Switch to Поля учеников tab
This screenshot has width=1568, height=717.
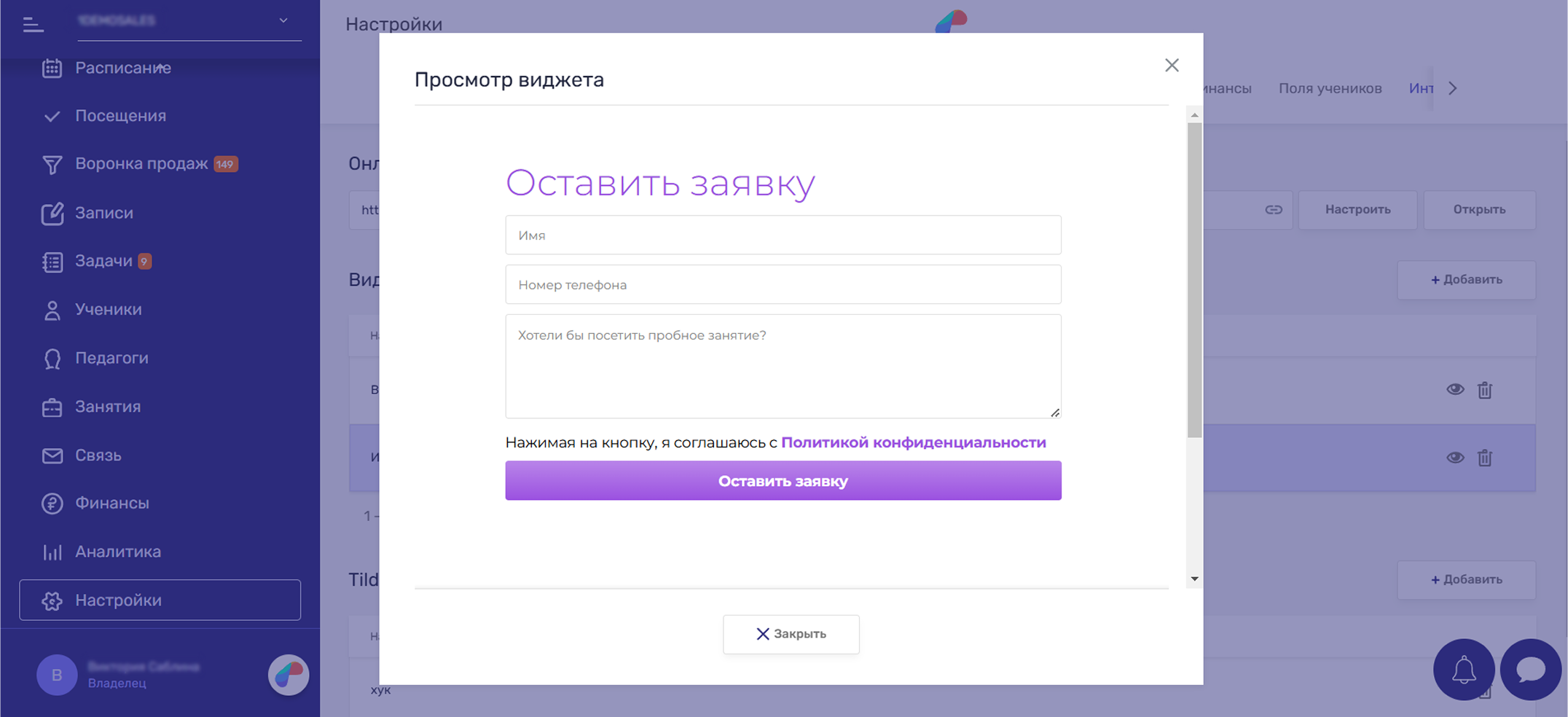[1330, 88]
